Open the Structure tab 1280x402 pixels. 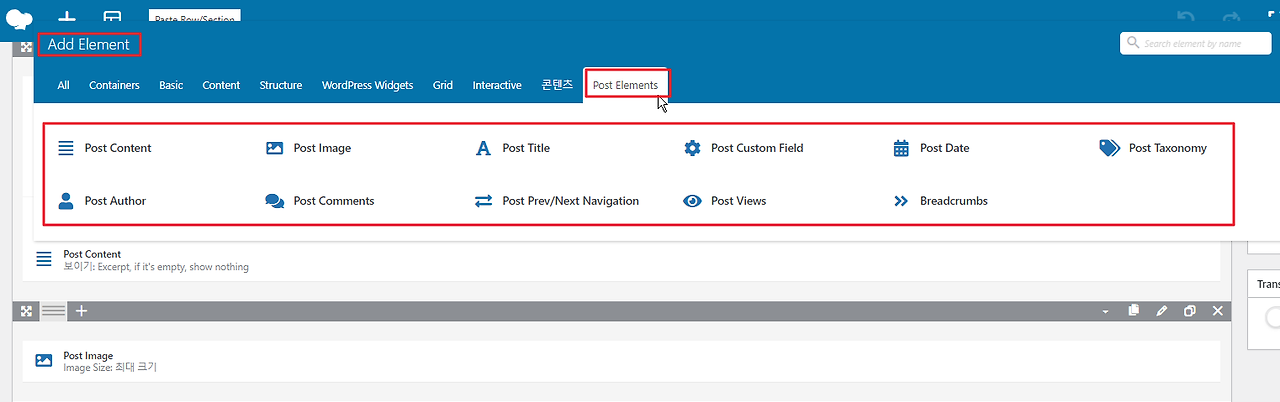(x=281, y=85)
